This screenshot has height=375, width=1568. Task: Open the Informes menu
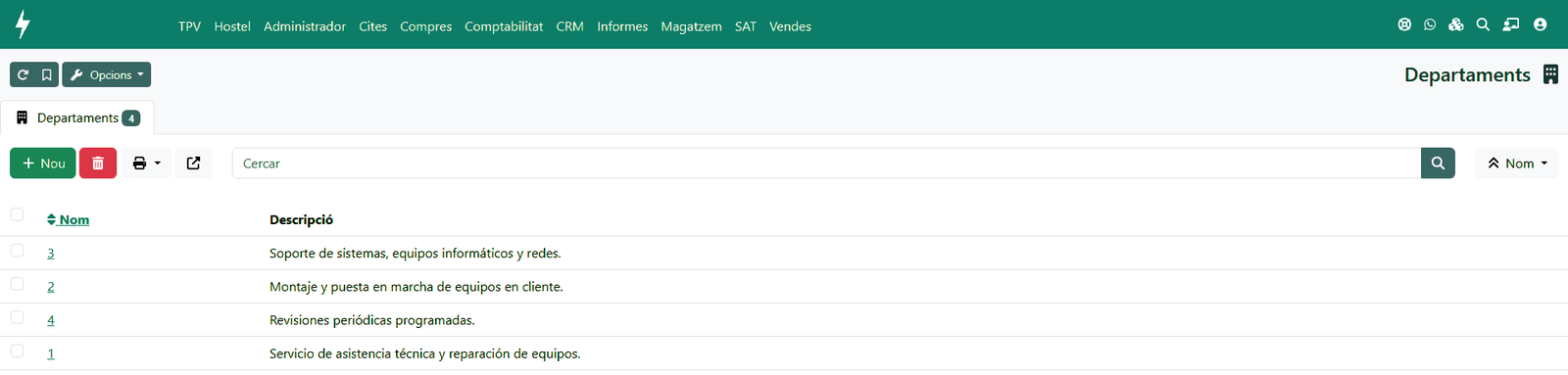pyautogui.click(x=622, y=26)
